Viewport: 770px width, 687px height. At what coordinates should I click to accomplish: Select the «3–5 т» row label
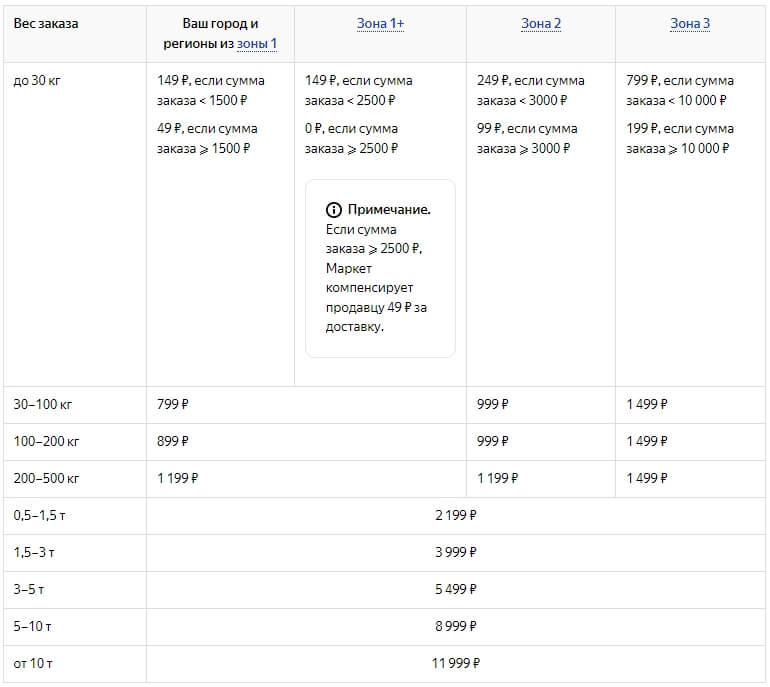click(28, 589)
